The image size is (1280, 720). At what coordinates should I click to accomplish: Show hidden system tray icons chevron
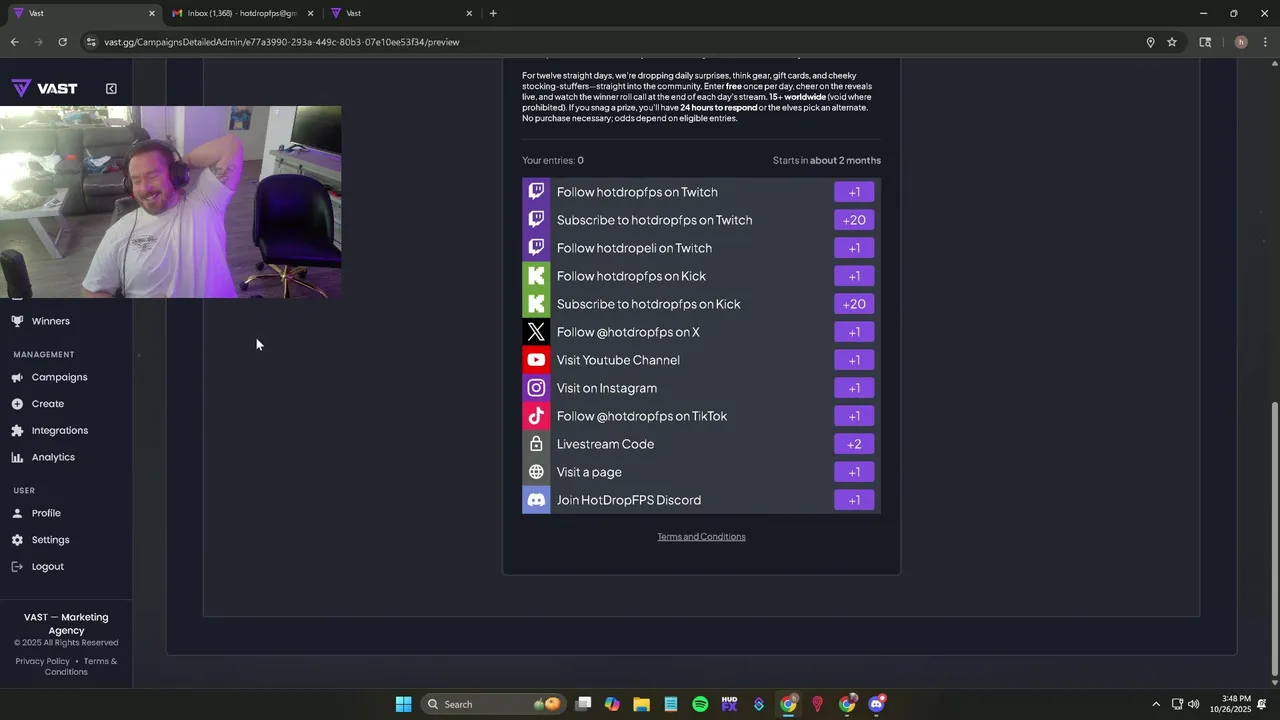[x=1156, y=704]
